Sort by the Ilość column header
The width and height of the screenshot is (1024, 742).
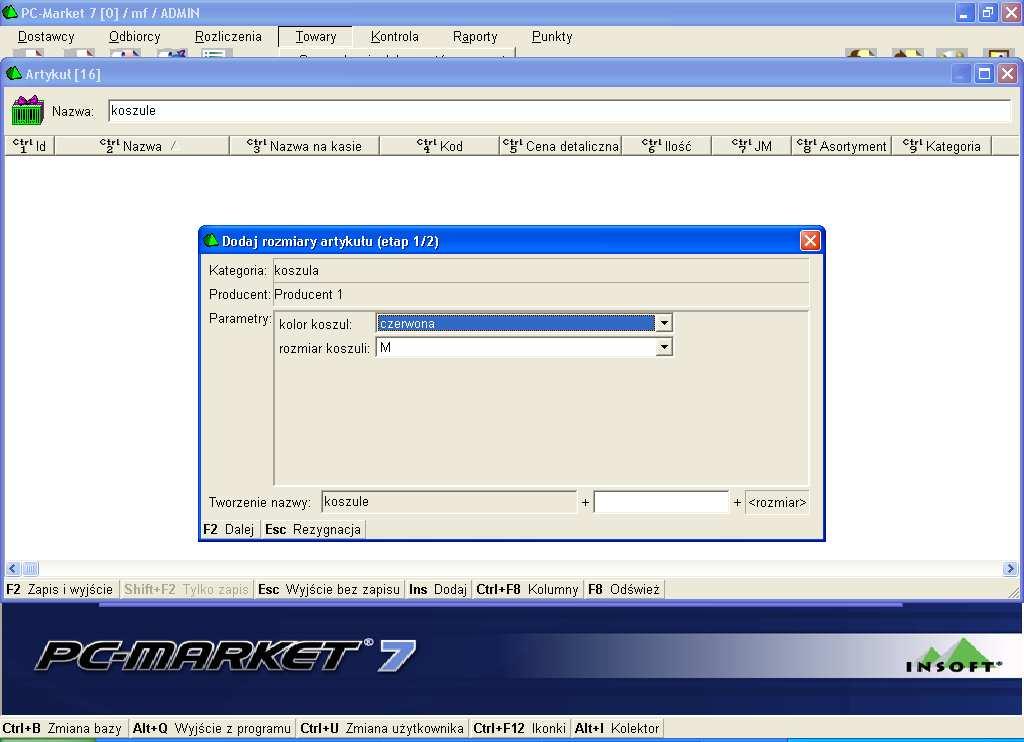click(x=667, y=146)
